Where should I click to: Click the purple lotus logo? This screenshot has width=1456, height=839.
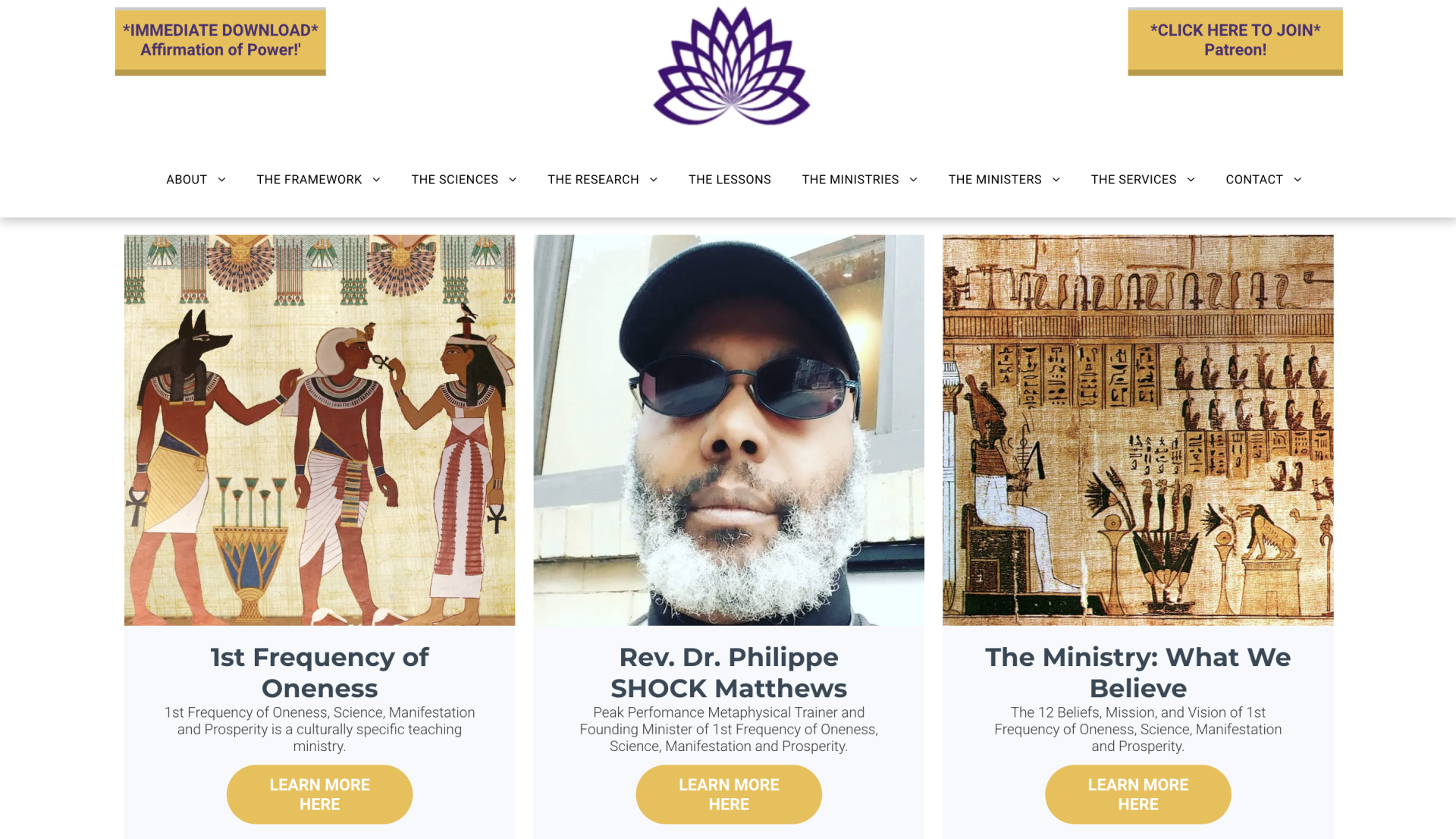pyautogui.click(x=732, y=66)
